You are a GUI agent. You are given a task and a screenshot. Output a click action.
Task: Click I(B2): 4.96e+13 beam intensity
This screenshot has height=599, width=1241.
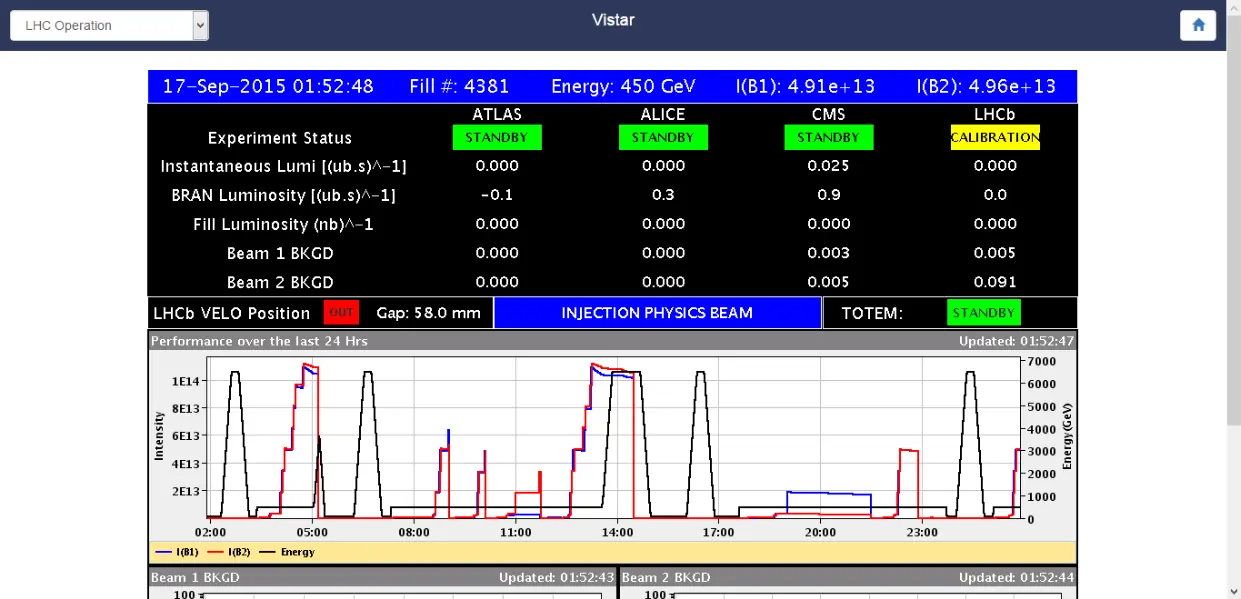[986, 86]
